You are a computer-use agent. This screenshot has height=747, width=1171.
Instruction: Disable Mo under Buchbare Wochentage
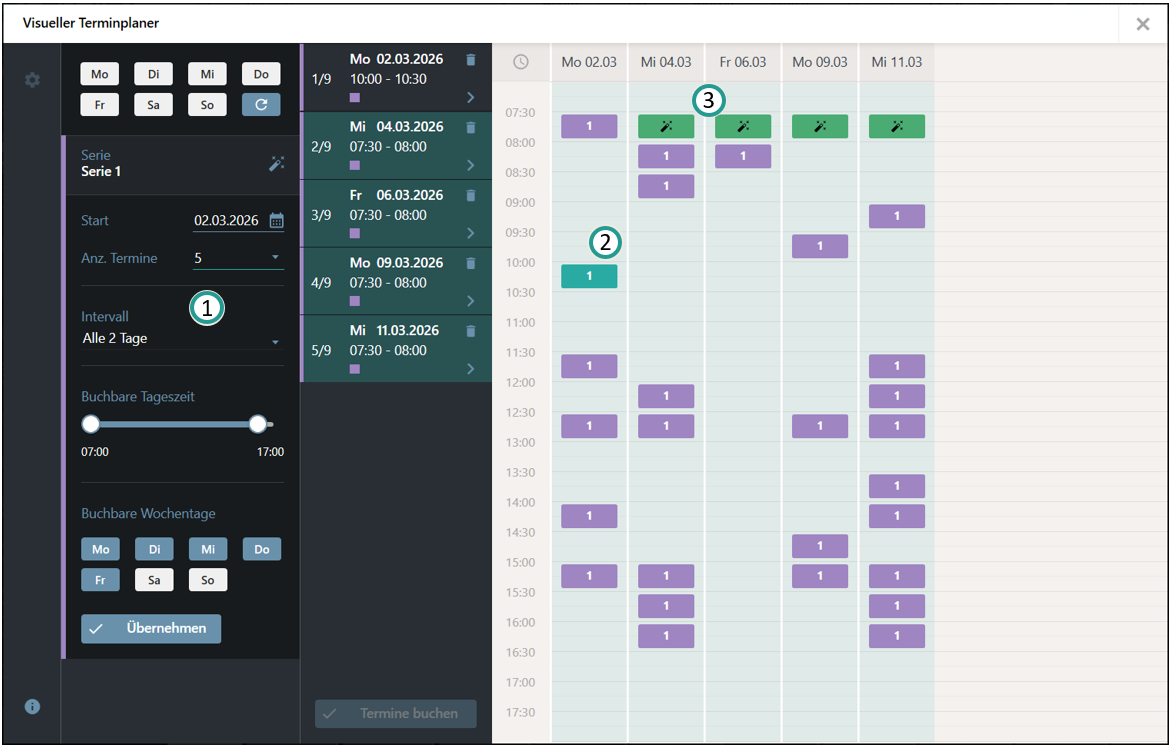tap(100, 549)
